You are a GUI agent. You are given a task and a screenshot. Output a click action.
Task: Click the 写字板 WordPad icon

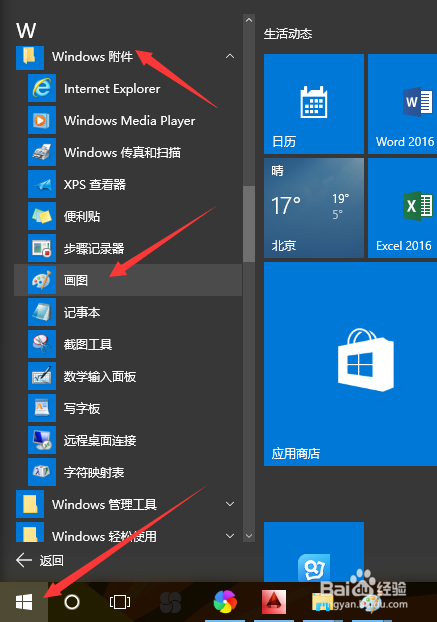42,408
